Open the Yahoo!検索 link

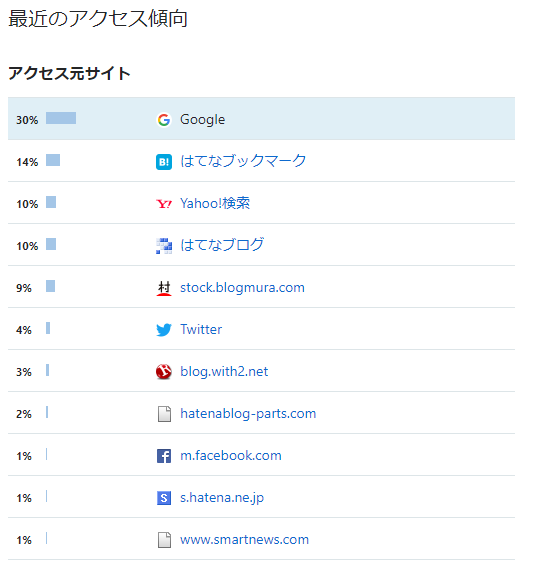click(215, 203)
